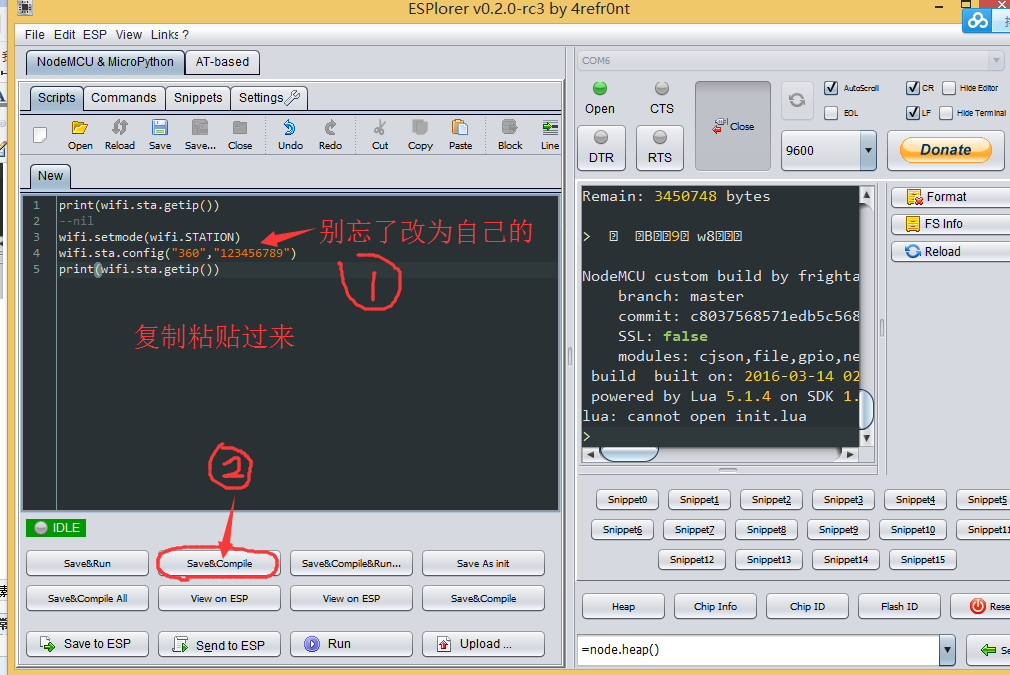Open the Settings tab

pyautogui.click(x=269, y=98)
